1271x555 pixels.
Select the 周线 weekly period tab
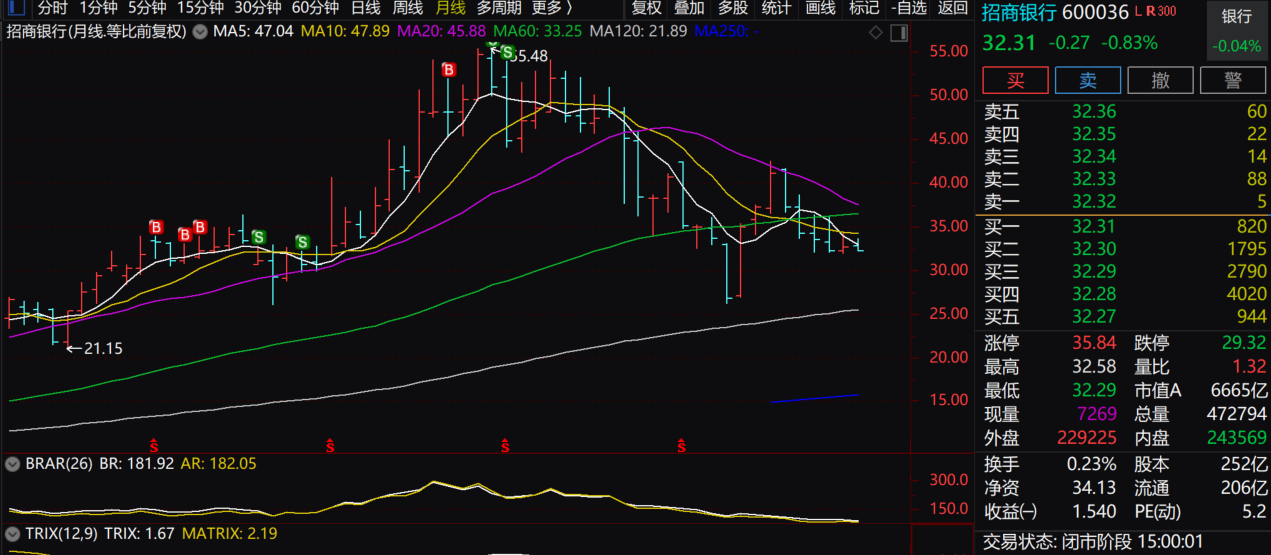pos(407,8)
